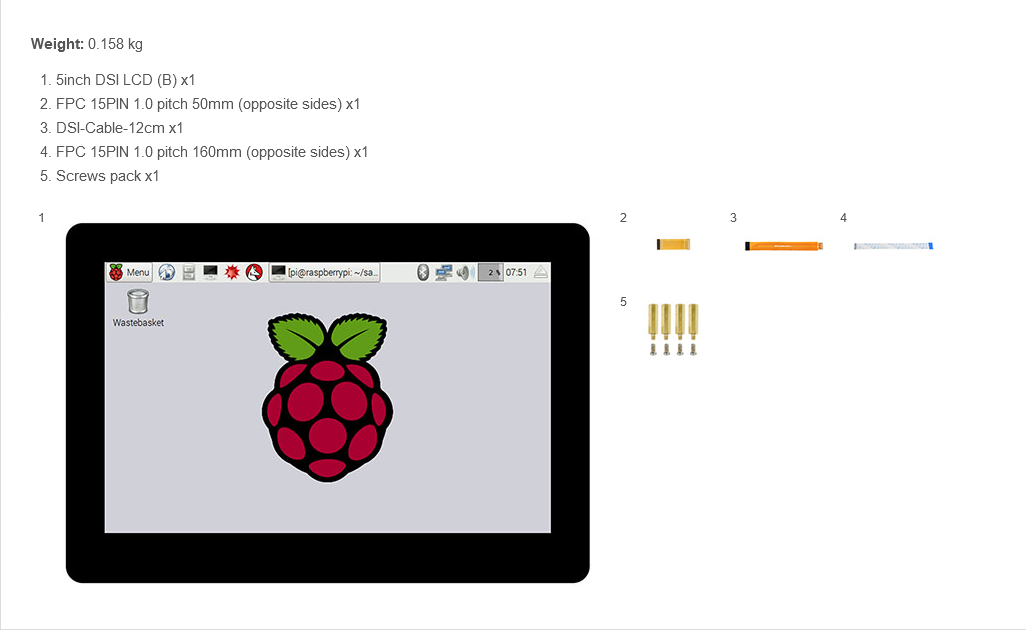Click the orange DSI cable image

[783, 246]
